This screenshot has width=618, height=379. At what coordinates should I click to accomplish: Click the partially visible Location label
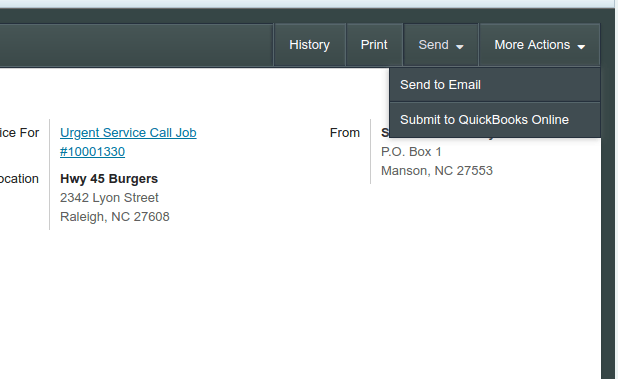click(x=19, y=179)
